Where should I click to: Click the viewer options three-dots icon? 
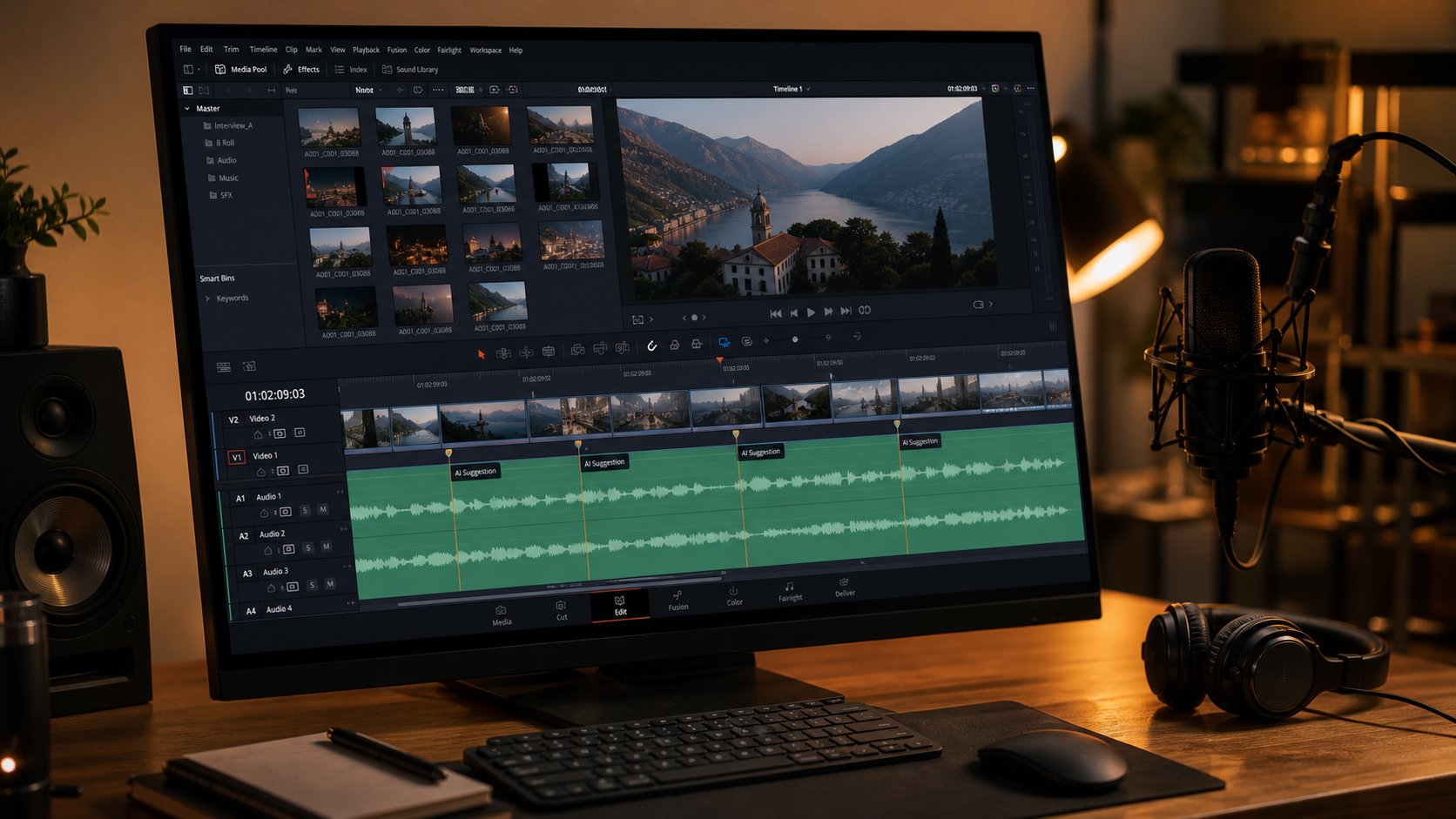1031,89
